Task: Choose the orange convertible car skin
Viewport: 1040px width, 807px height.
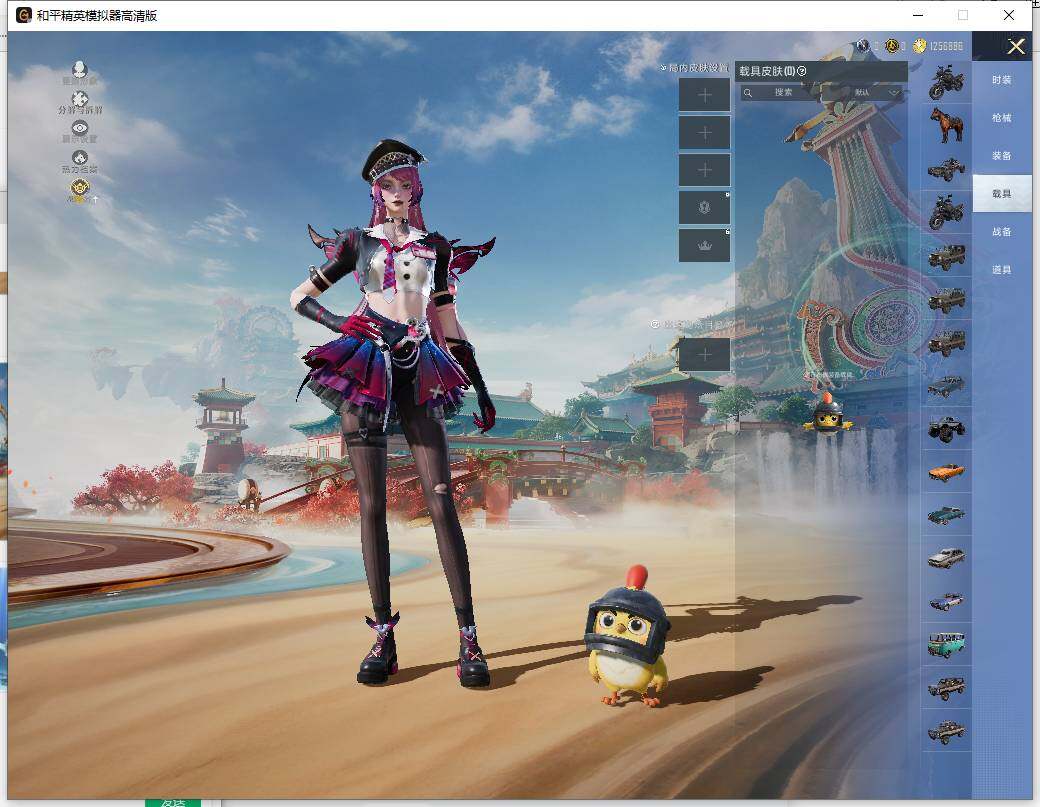Action: coord(945,472)
